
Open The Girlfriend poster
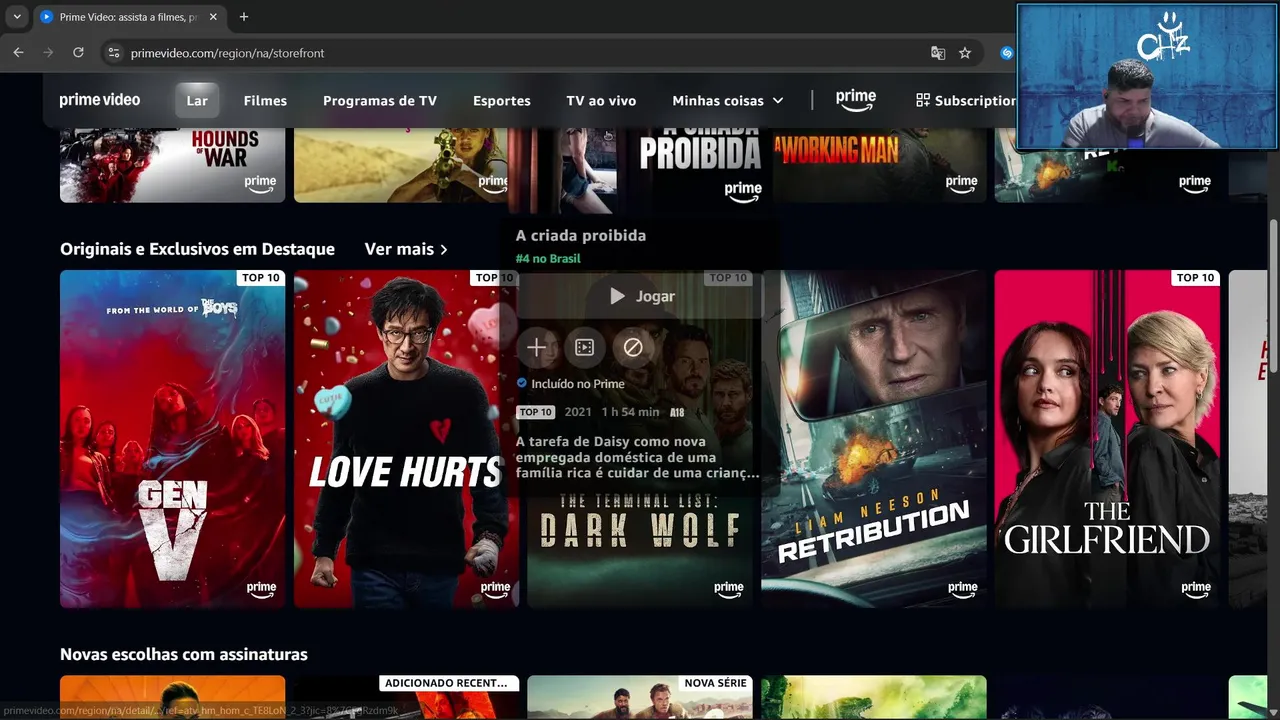(1107, 439)
